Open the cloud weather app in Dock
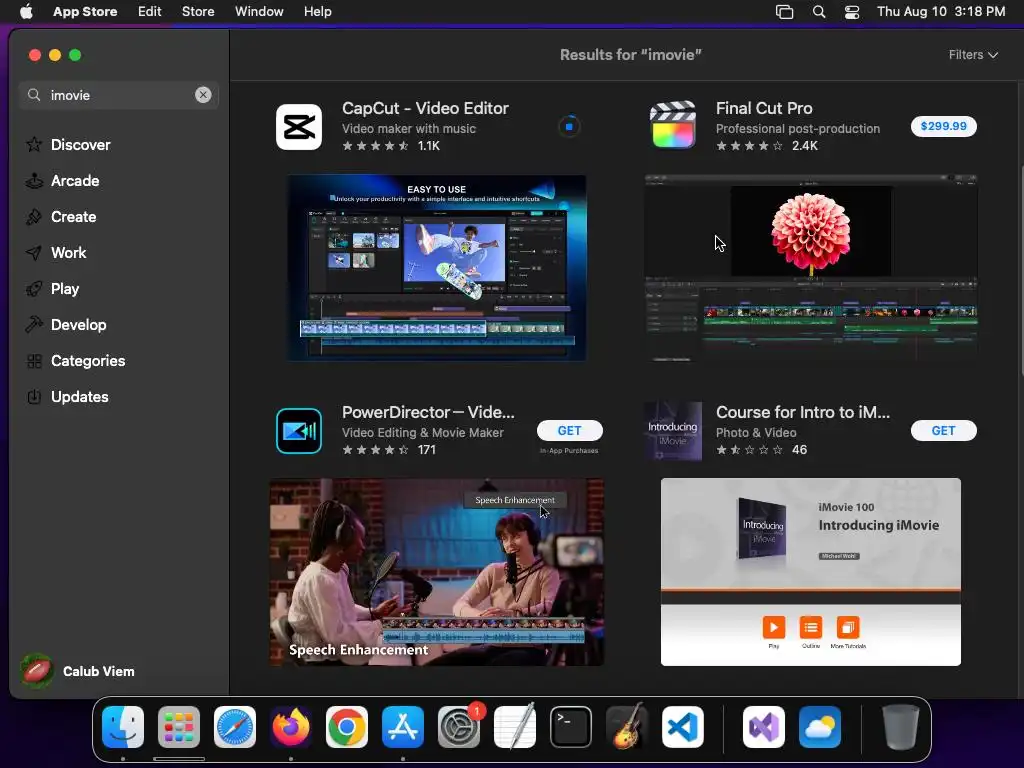This screenshot has height=768, width=1024. point(820,727)
